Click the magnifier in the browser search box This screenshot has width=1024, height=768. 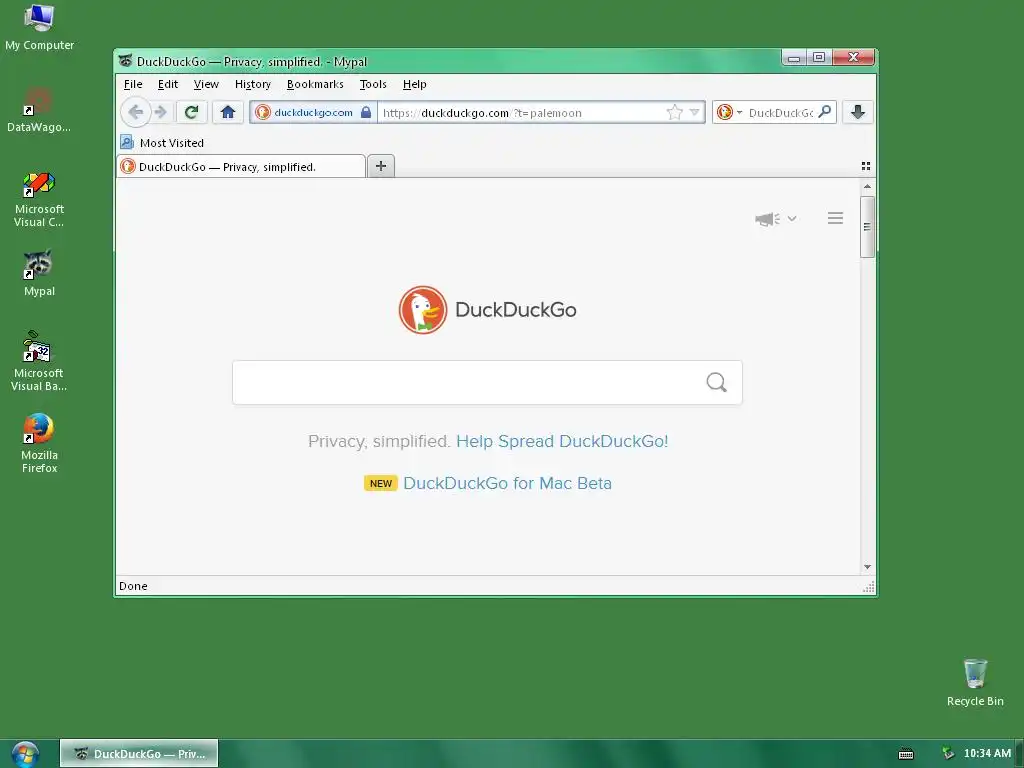tap(825, 112)
